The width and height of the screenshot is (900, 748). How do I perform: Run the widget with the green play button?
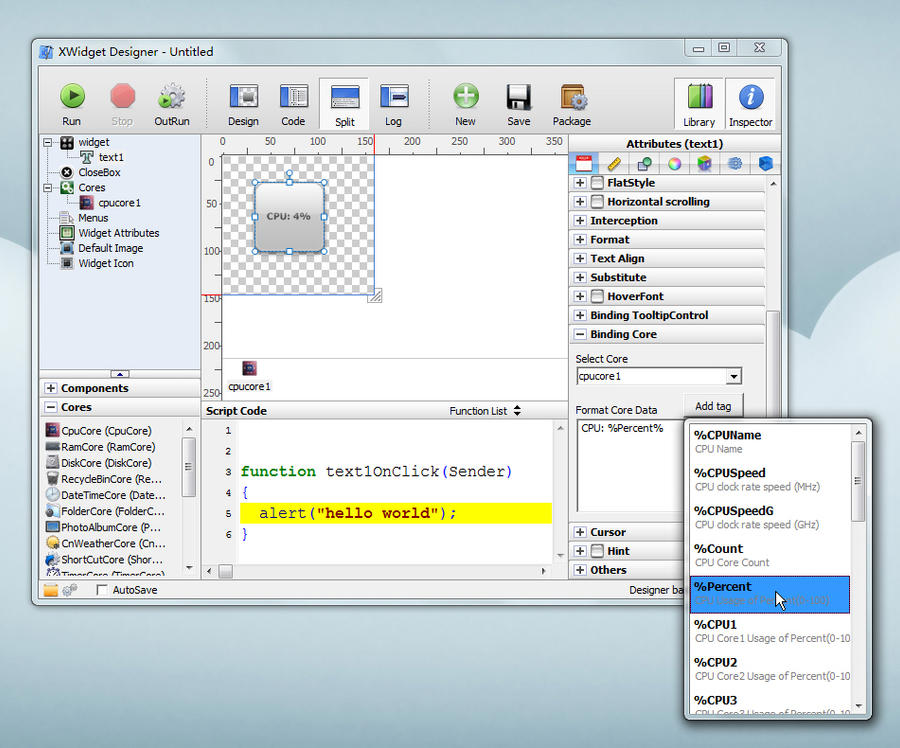72,104
